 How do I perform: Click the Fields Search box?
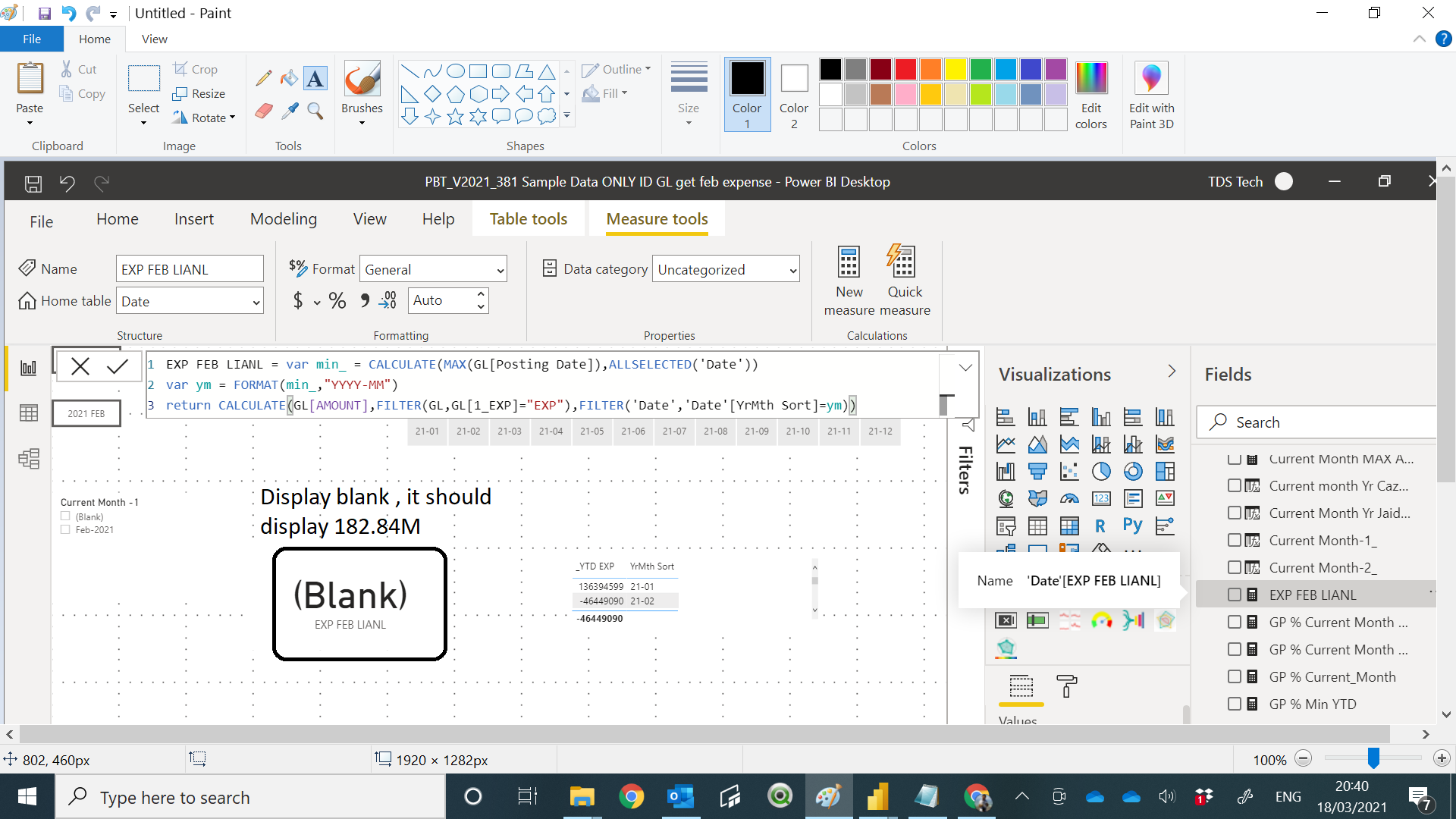[1318, 422]
